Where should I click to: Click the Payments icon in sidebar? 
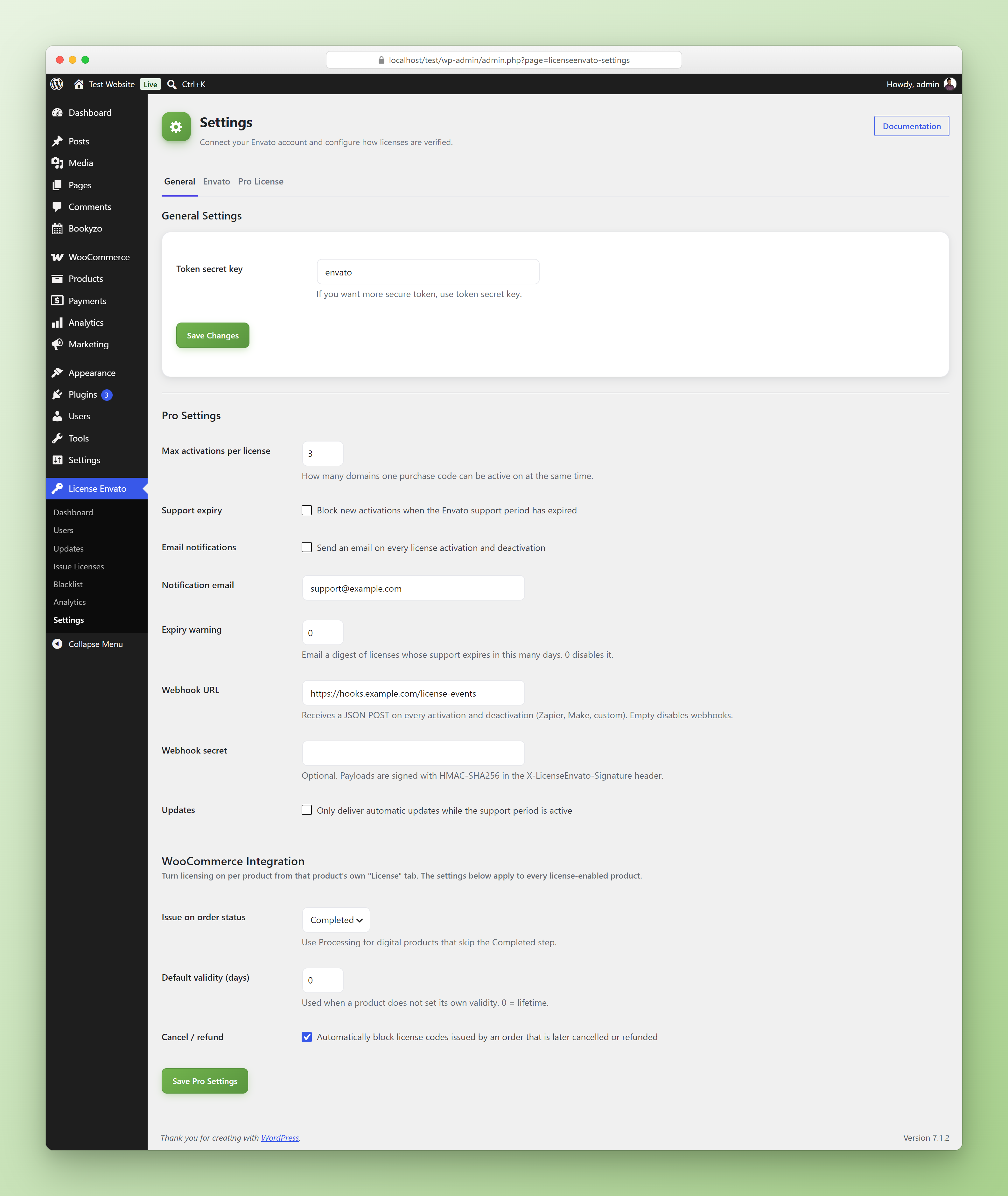57,300
